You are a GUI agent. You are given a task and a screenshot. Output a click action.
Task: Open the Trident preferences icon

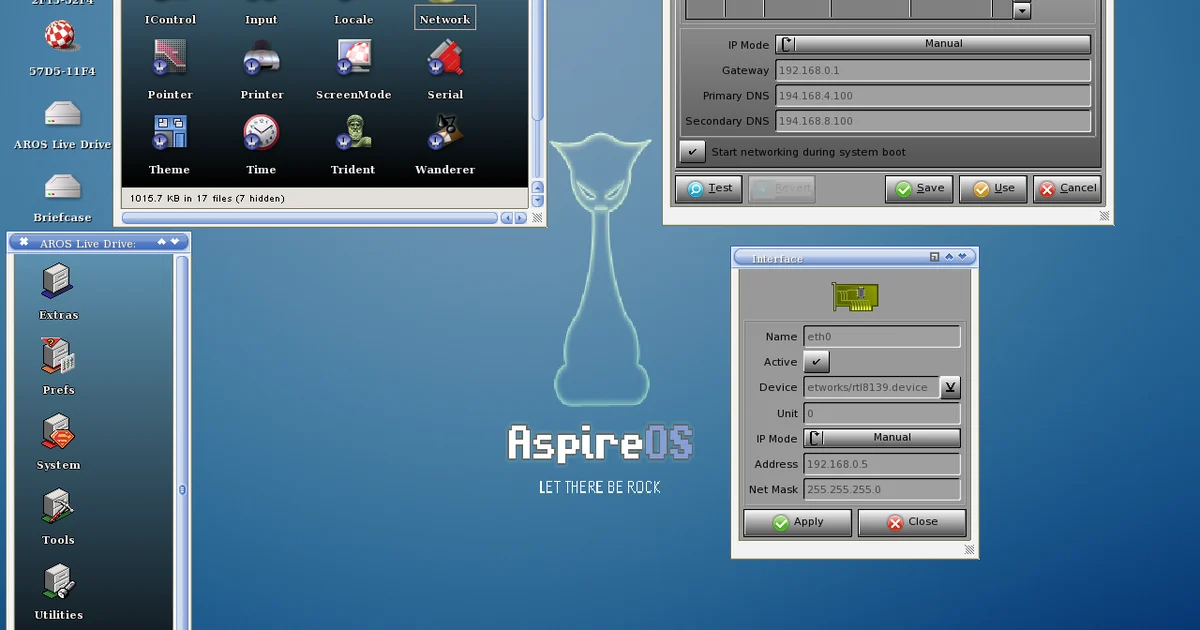[x=353, y=134]
